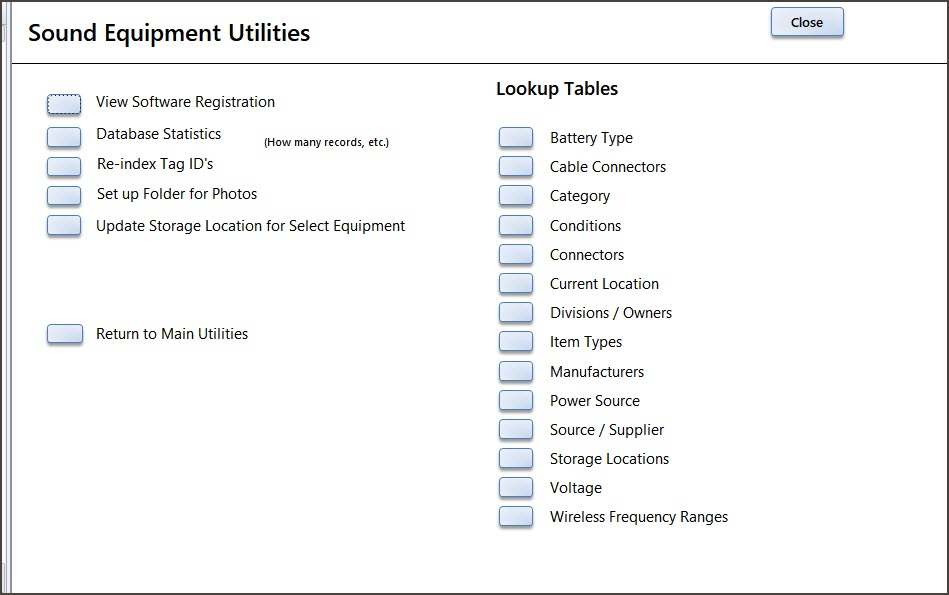This screenshot has height=595, width=949.
Task: Open the Cable Connectors lookup table
Action: click(516, 166)
